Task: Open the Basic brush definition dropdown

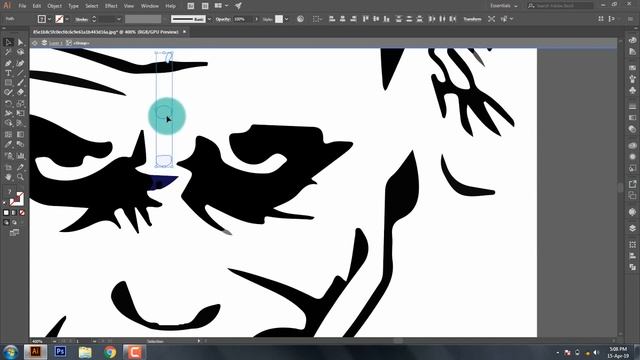Action: [x=209, y=19]
